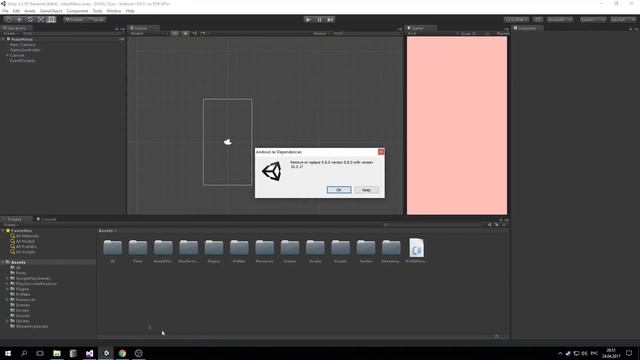The height and width of the screenshot is (360, 640).
Task: Select the C# script asset thumbnail
Action: pyautogui.click(x=416, y=248)
